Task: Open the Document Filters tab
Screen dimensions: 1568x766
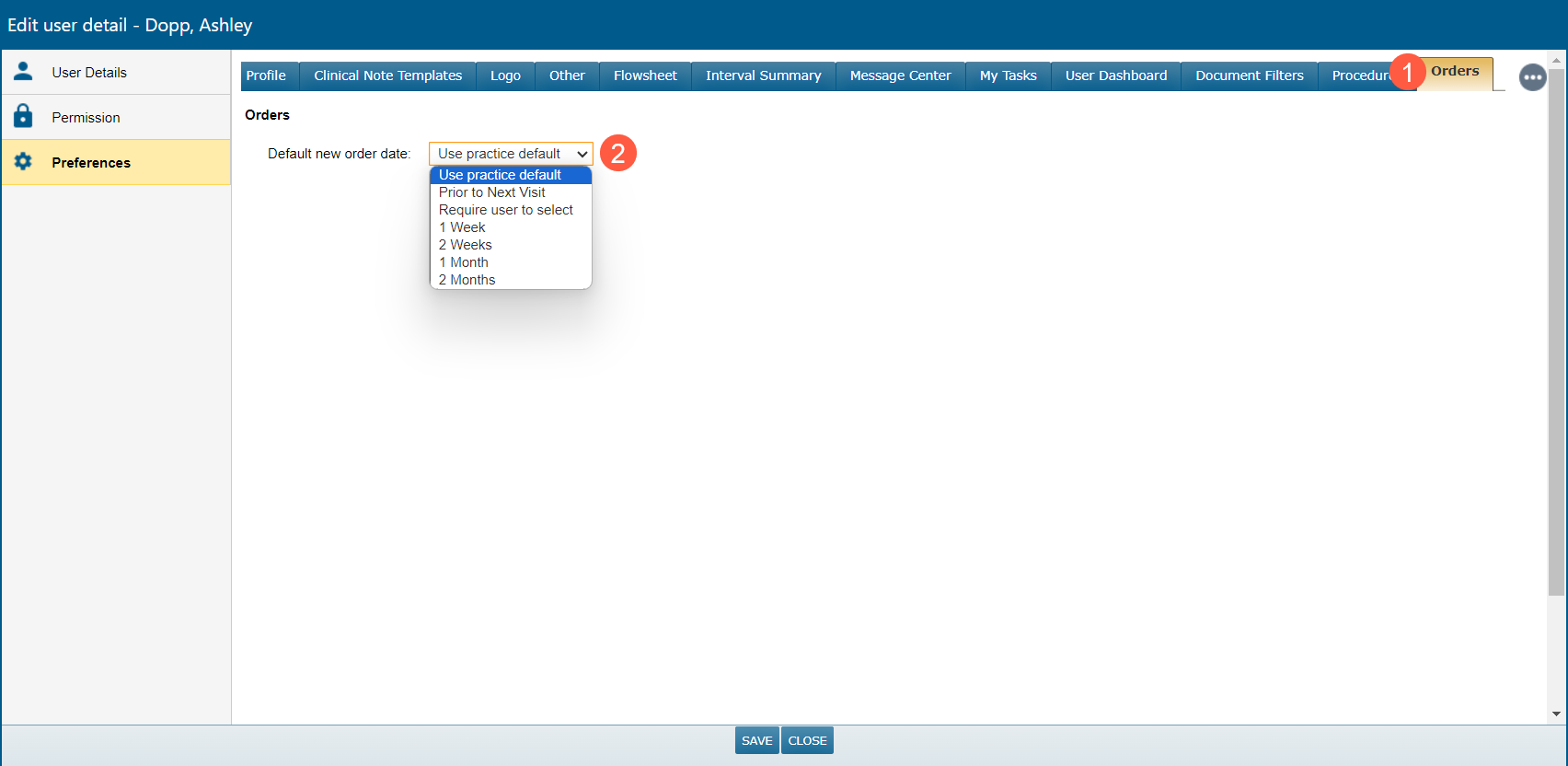Action: click(x=1249, y=75)
